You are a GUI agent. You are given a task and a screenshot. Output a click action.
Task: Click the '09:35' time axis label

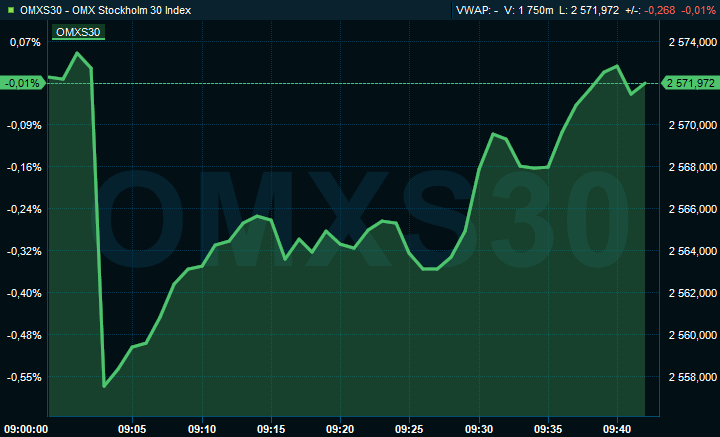pyautogui.click(x=548, y=429)
